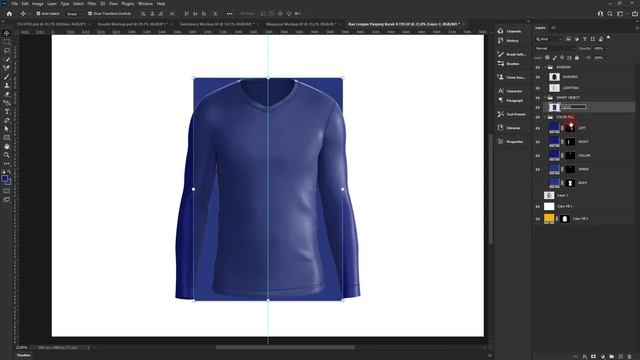The image size is (640, 360).
Task: Select the Zoom tool in toolbar
Action: point(7,155)
